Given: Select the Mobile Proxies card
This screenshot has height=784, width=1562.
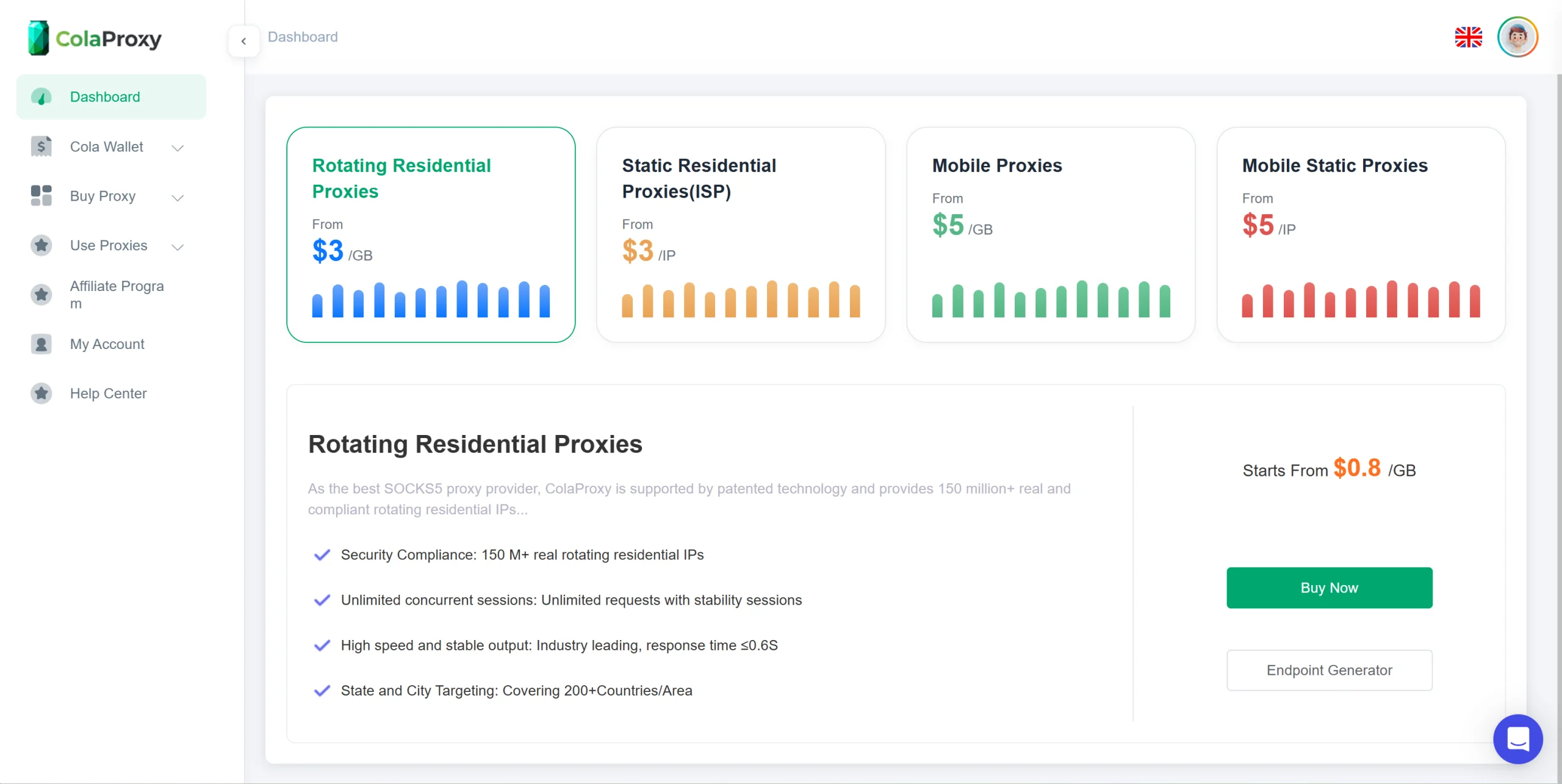Looking at the screenshot, I should [x=1051, y=234].
